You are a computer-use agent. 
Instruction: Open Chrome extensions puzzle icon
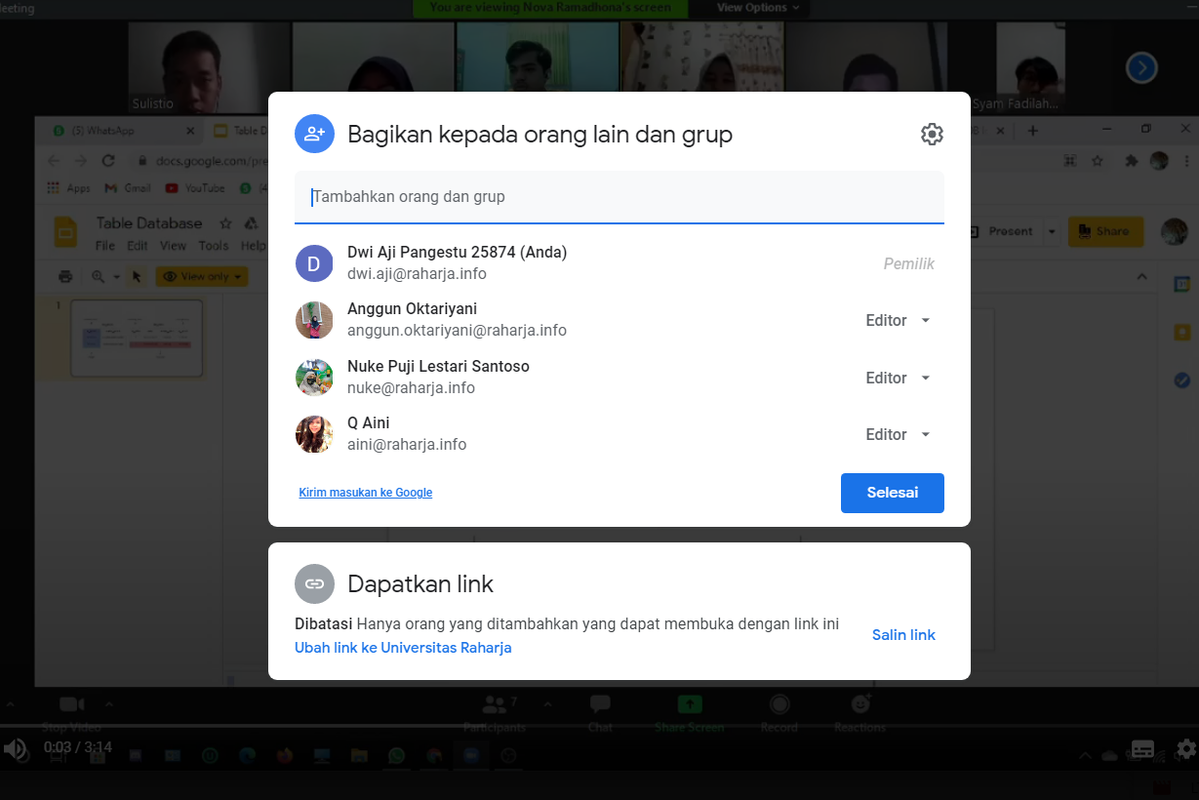(1131, 161)
